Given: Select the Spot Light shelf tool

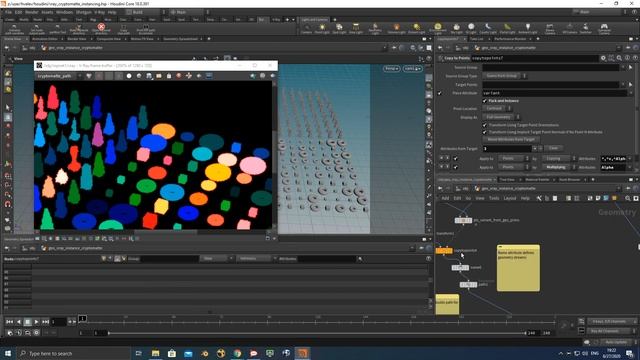Looking at the screenshot, I should [x=339, y=29].
